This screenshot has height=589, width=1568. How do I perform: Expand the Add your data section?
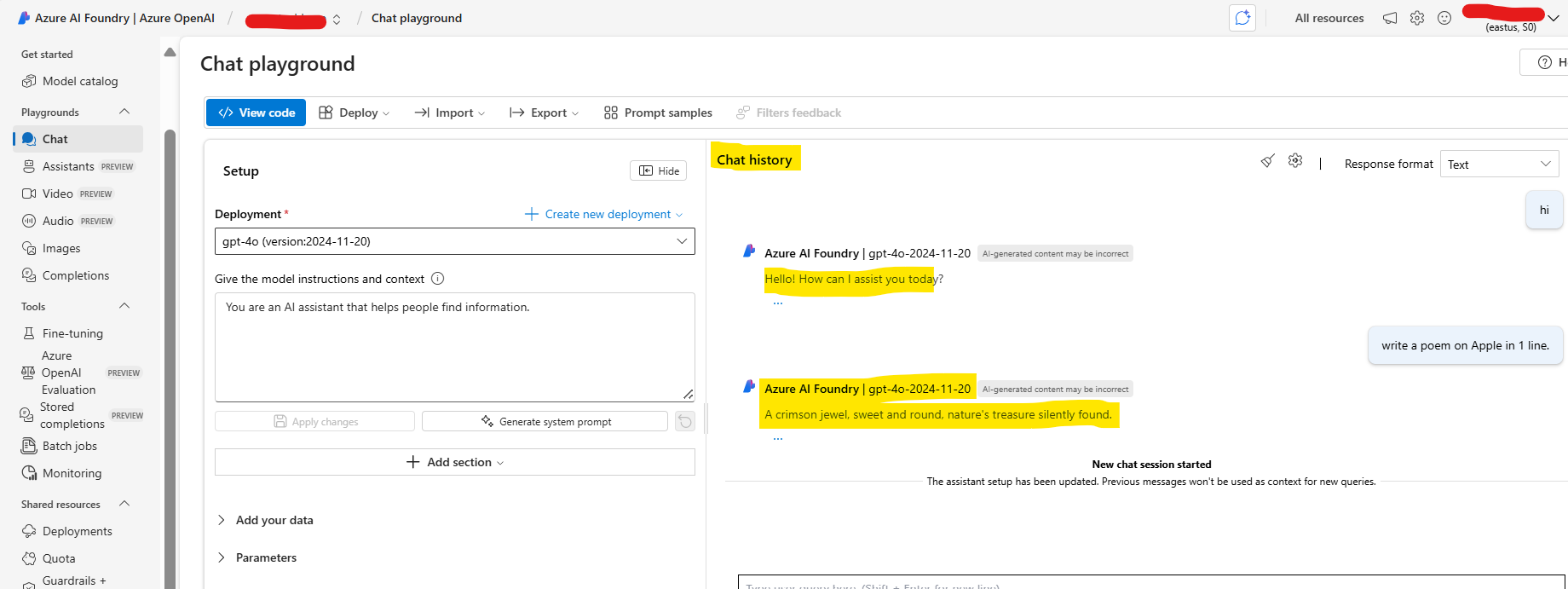pos(265,520)
